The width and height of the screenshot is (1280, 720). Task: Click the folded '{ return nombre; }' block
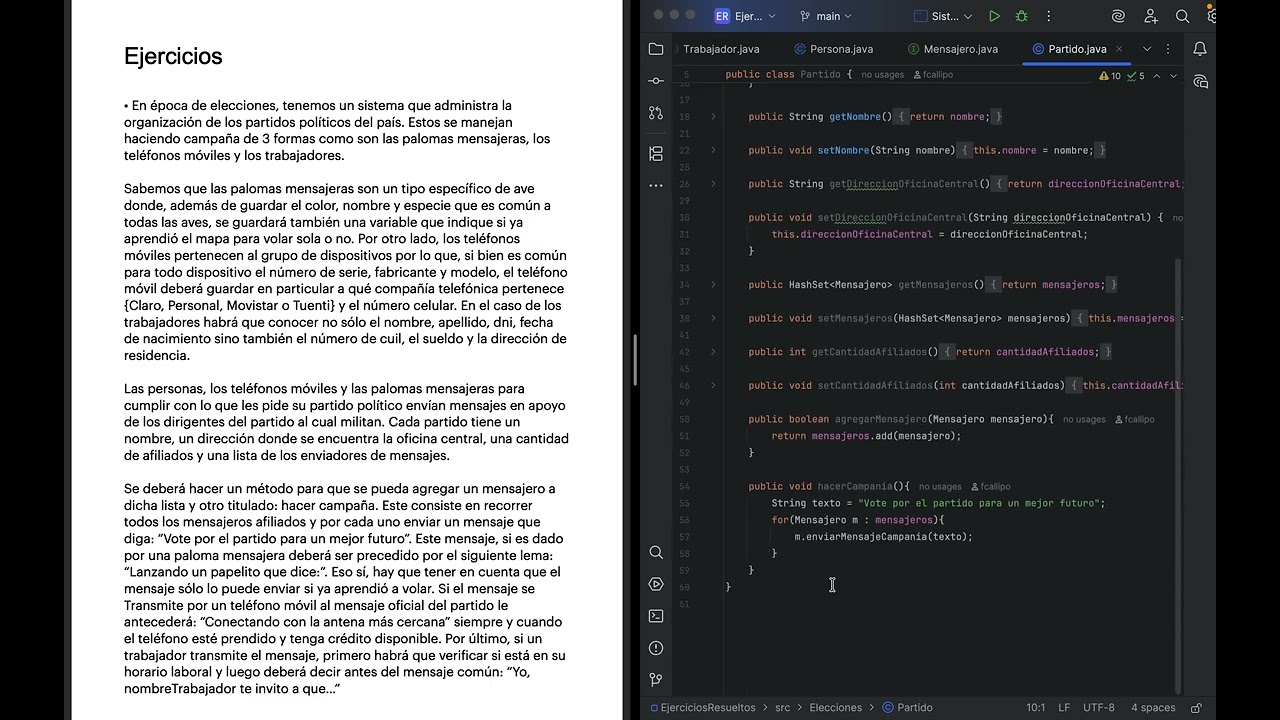(949, 117)
